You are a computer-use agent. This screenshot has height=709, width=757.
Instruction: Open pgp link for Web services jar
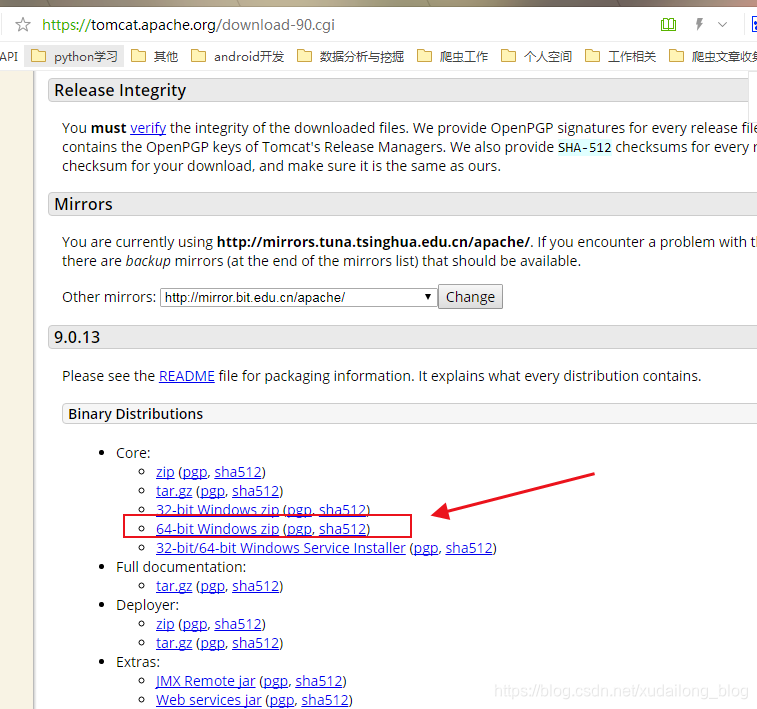[x=282, y=700]
